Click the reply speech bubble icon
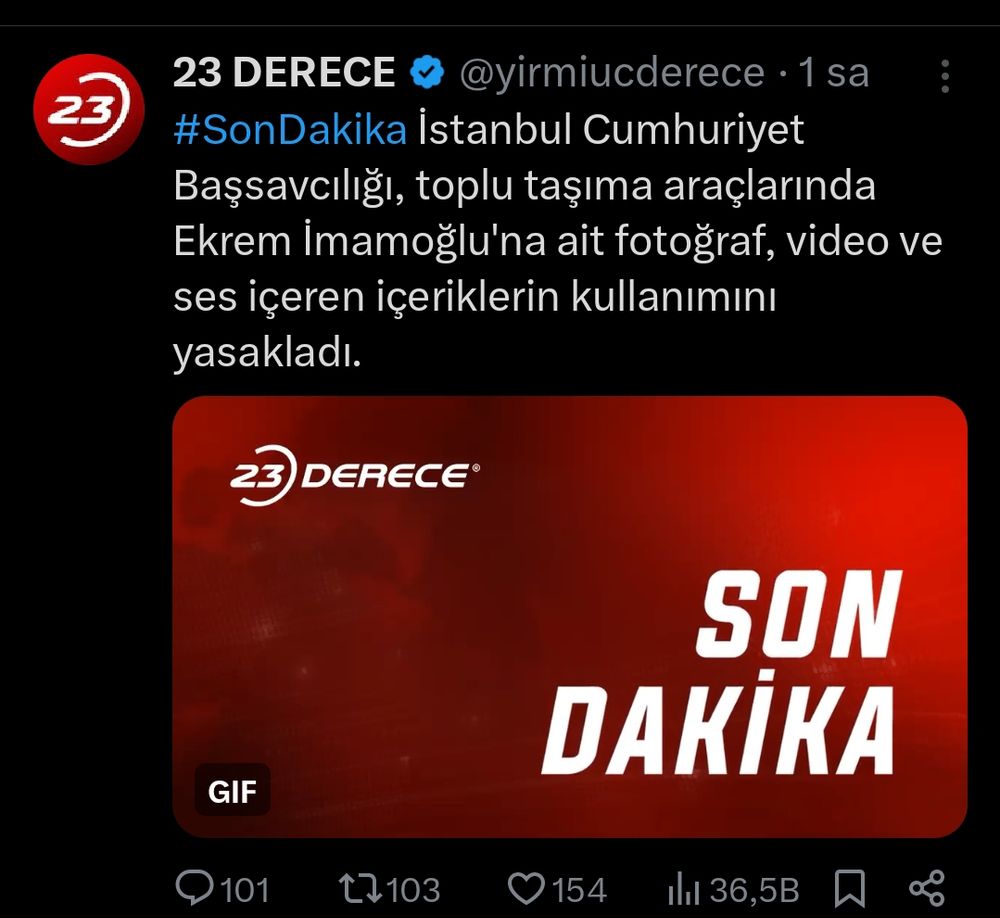Screen dimensions: 1000x918 pyautogui.click(x=195, y=887)
